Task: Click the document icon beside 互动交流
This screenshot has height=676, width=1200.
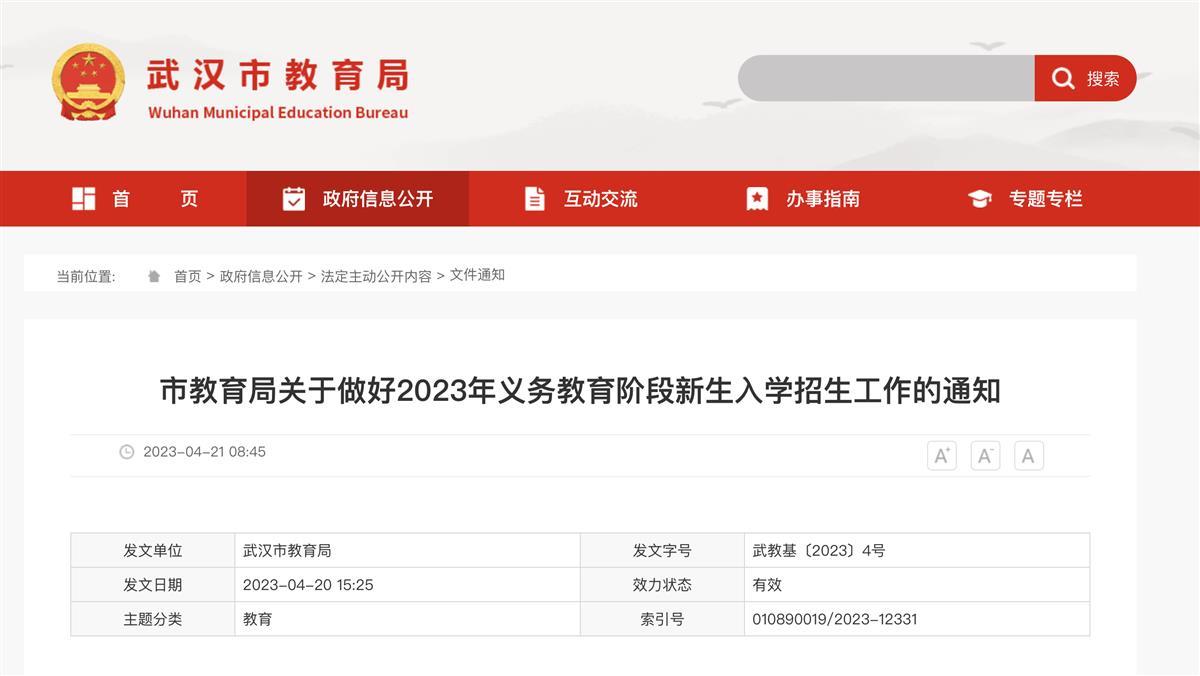Action: [x=535, y=199]
